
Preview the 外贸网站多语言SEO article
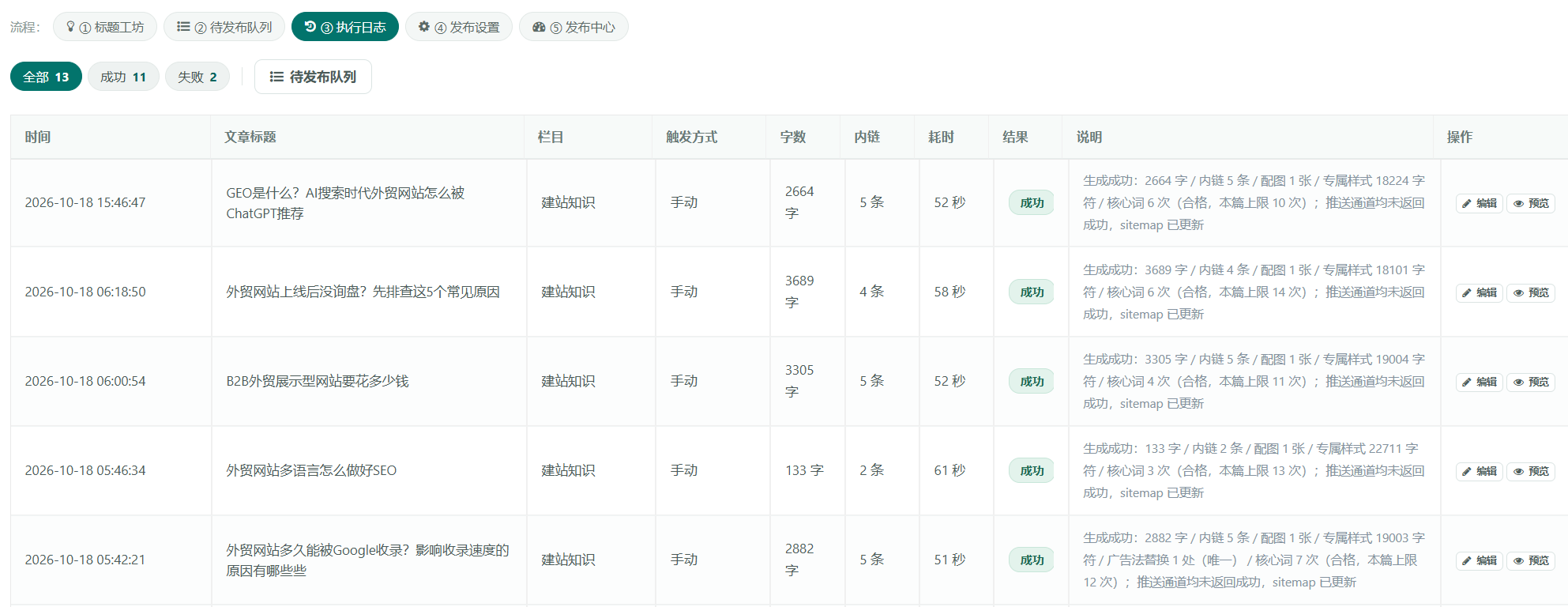click(x=1531, y=471)
